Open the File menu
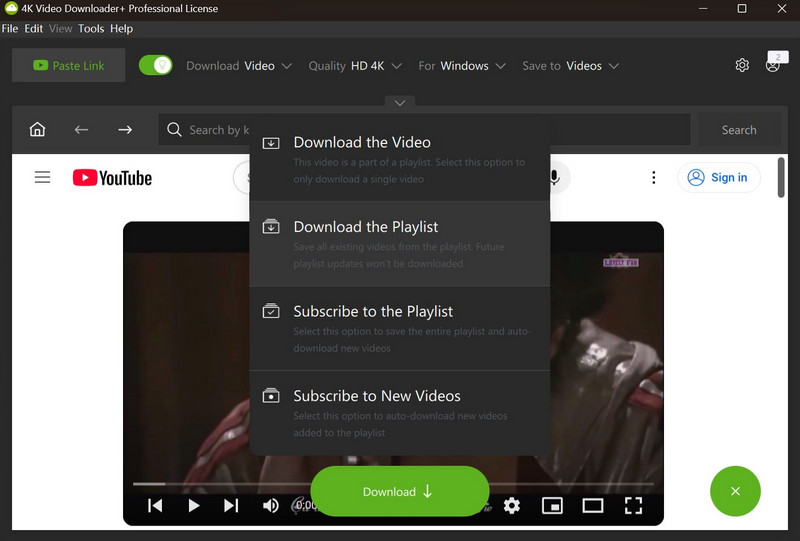Viewport: 800px width, 541px height. [x=10, y=29]
